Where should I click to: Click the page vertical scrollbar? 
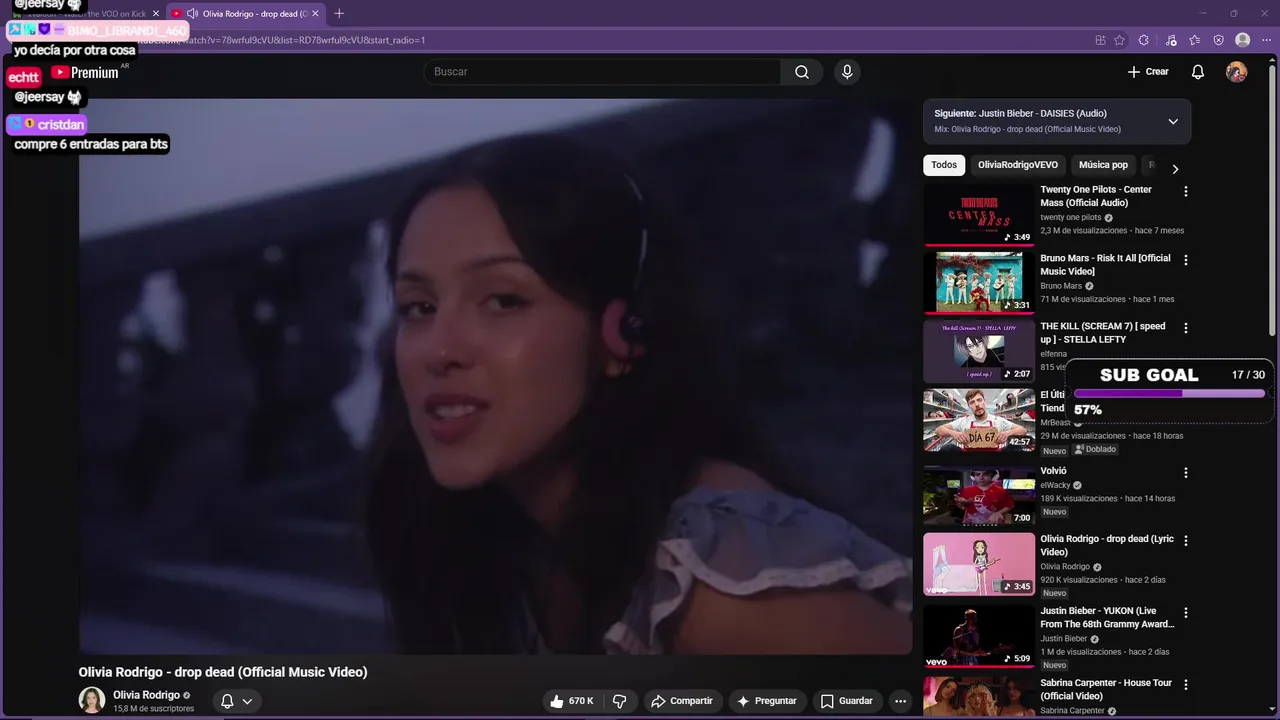click(x=1273, y=200)
